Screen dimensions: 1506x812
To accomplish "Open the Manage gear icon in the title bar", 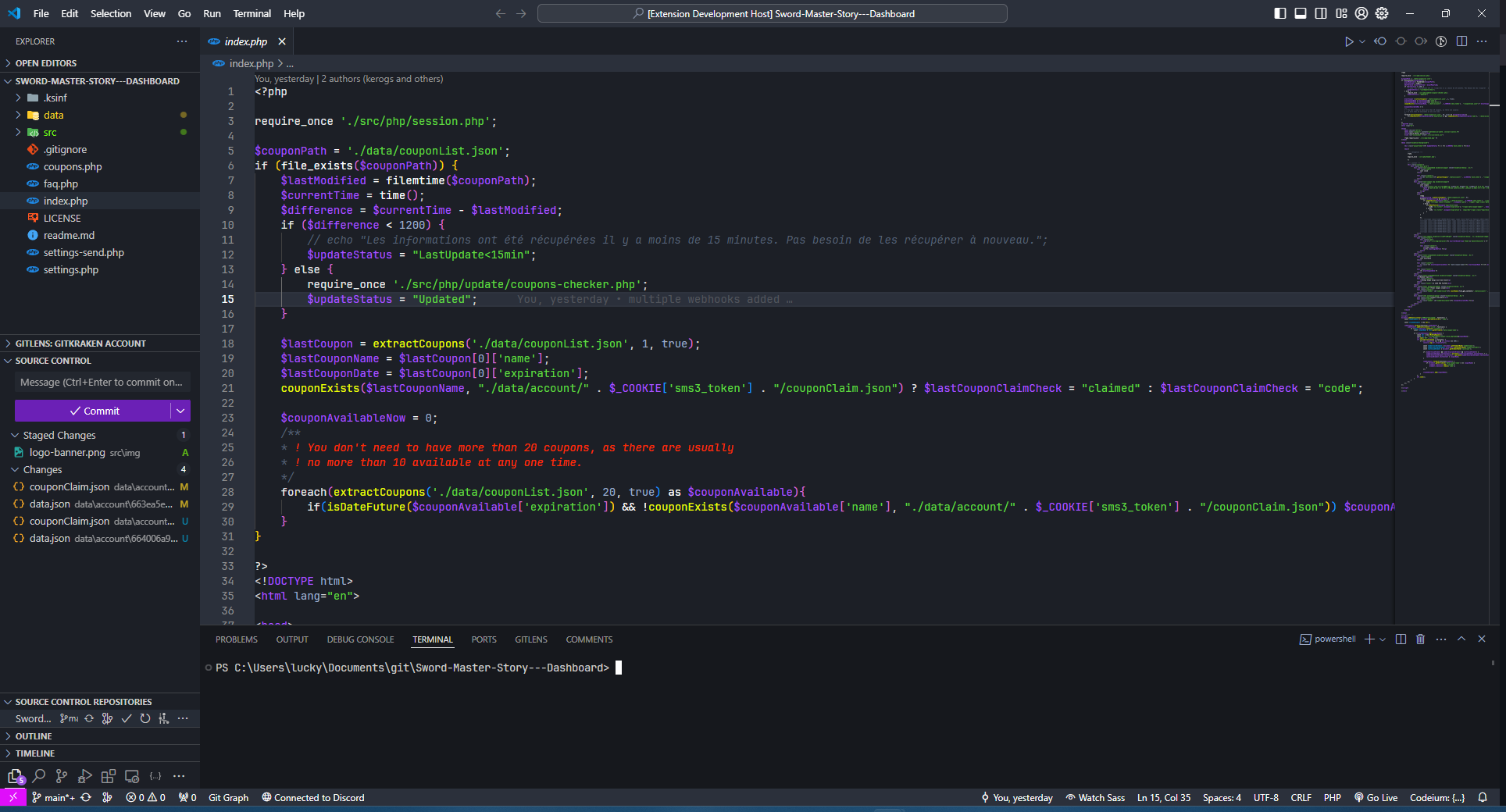I will coord(1382,13).
